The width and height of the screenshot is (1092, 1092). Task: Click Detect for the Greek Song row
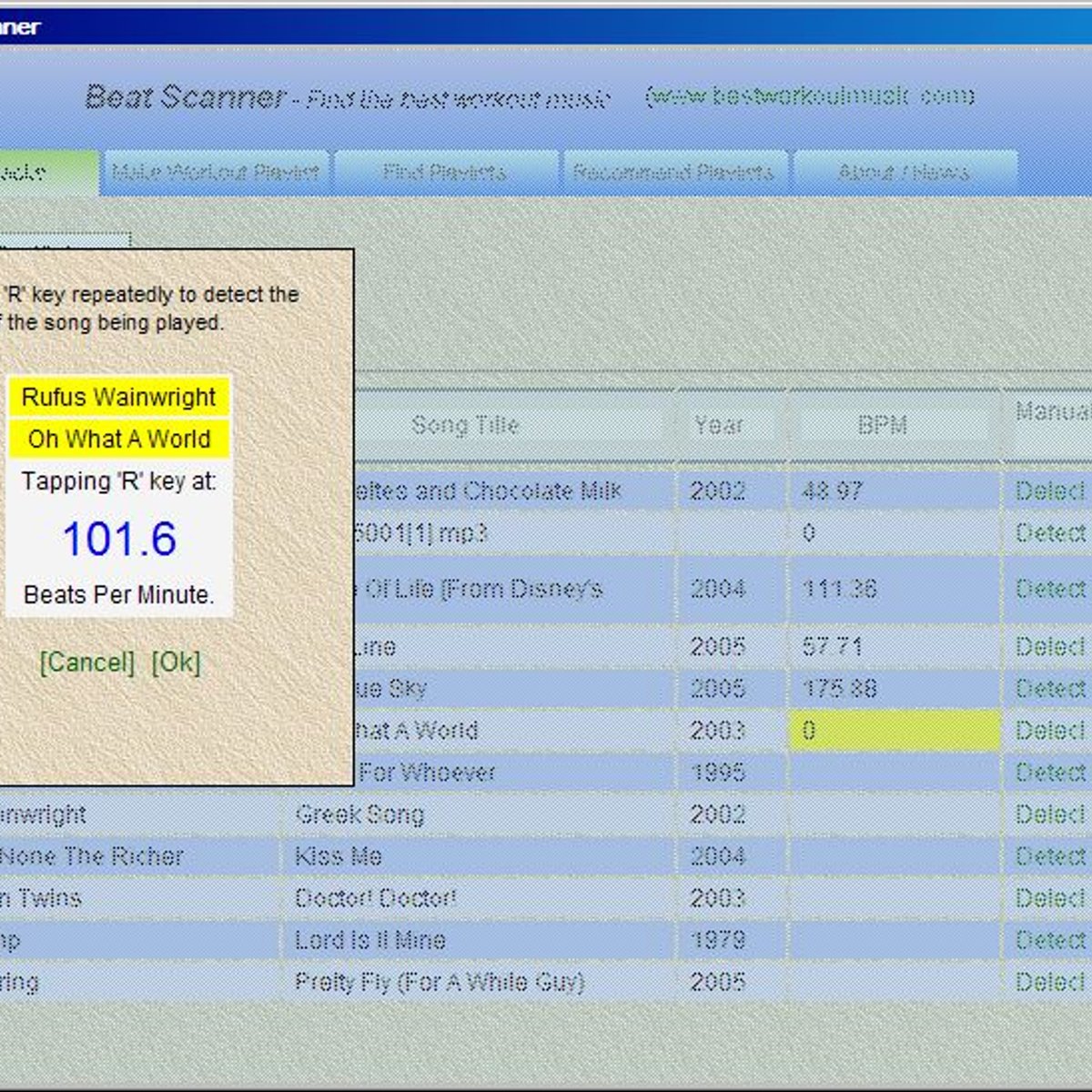pos(1050,814)
